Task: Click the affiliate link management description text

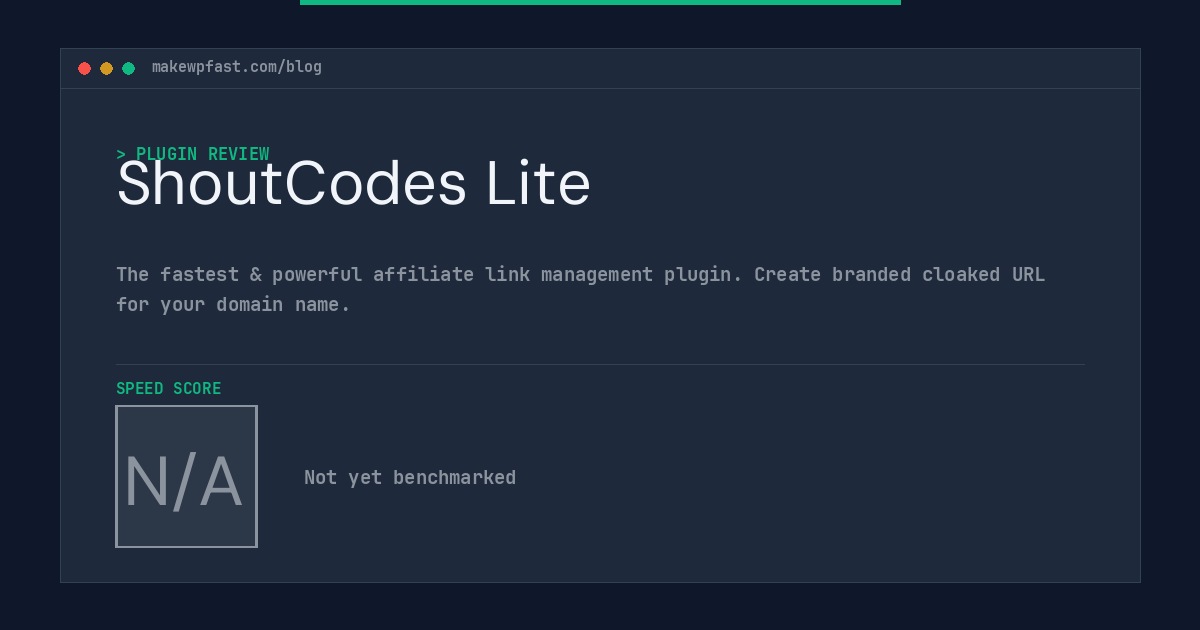Action: [580, 289]
